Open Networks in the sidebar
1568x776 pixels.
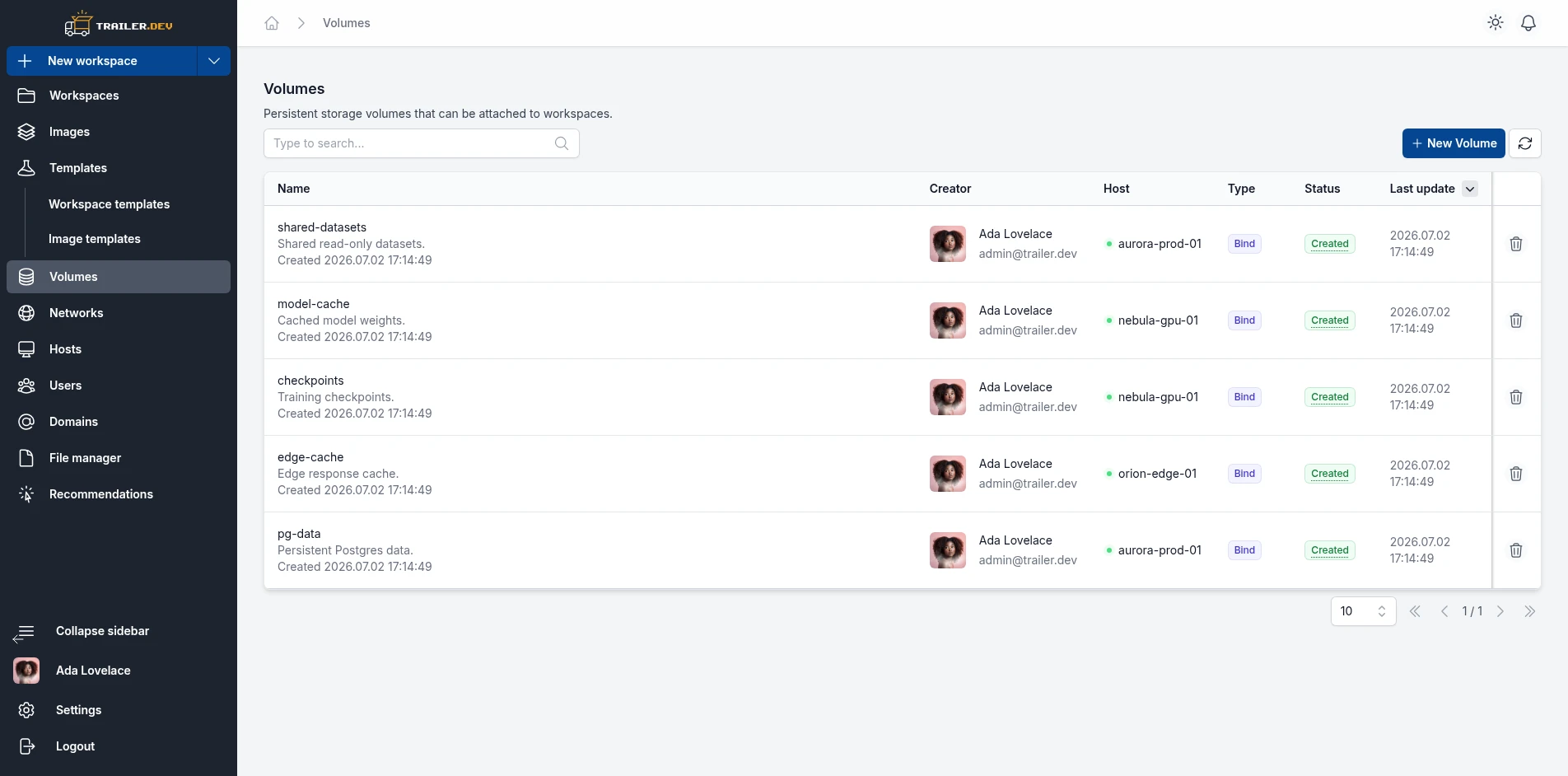pyautogui.click(x=119, y=313)
